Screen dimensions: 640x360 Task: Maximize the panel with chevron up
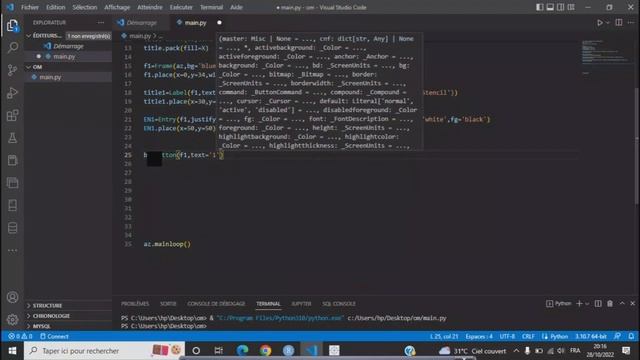622,304
